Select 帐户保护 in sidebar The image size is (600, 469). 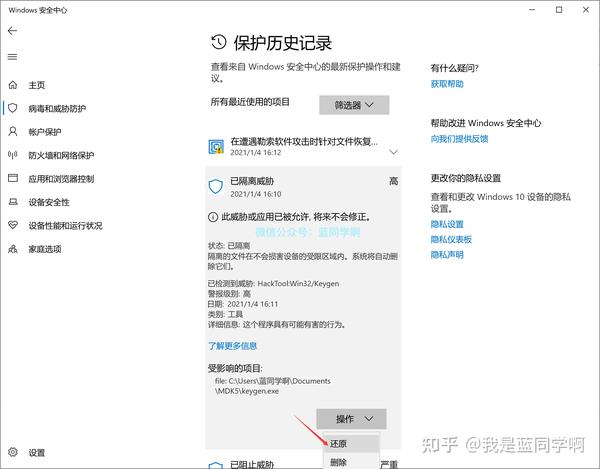pyautogui.click(x=45, y=132)
